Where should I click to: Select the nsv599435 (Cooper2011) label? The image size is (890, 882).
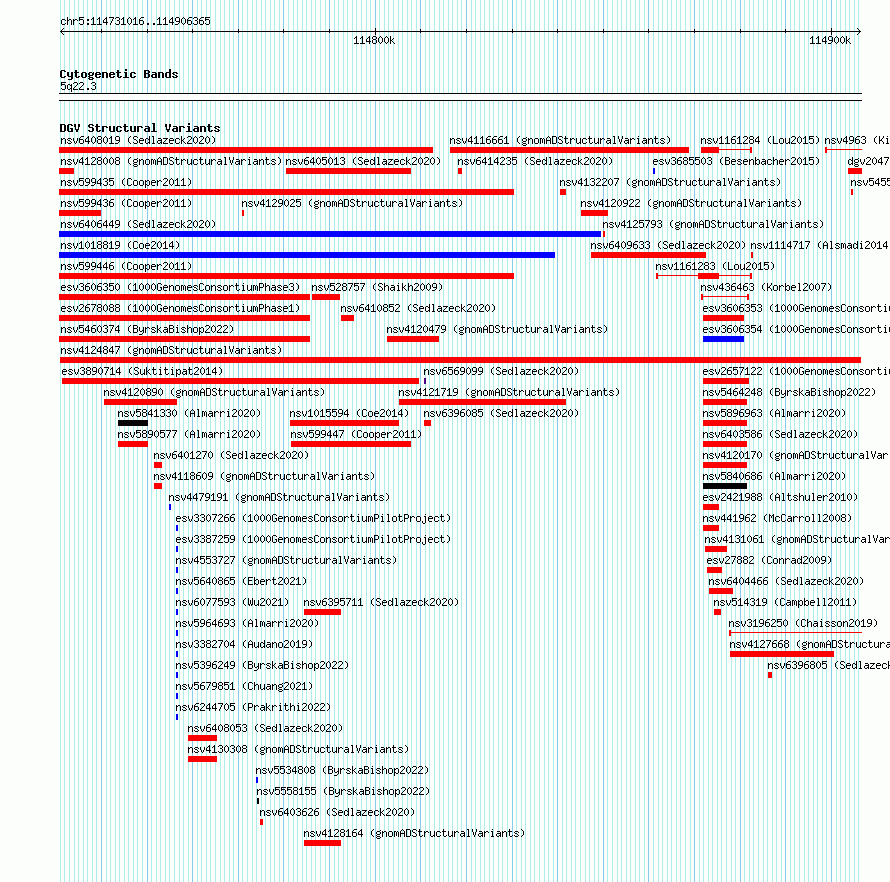(126, 182)
